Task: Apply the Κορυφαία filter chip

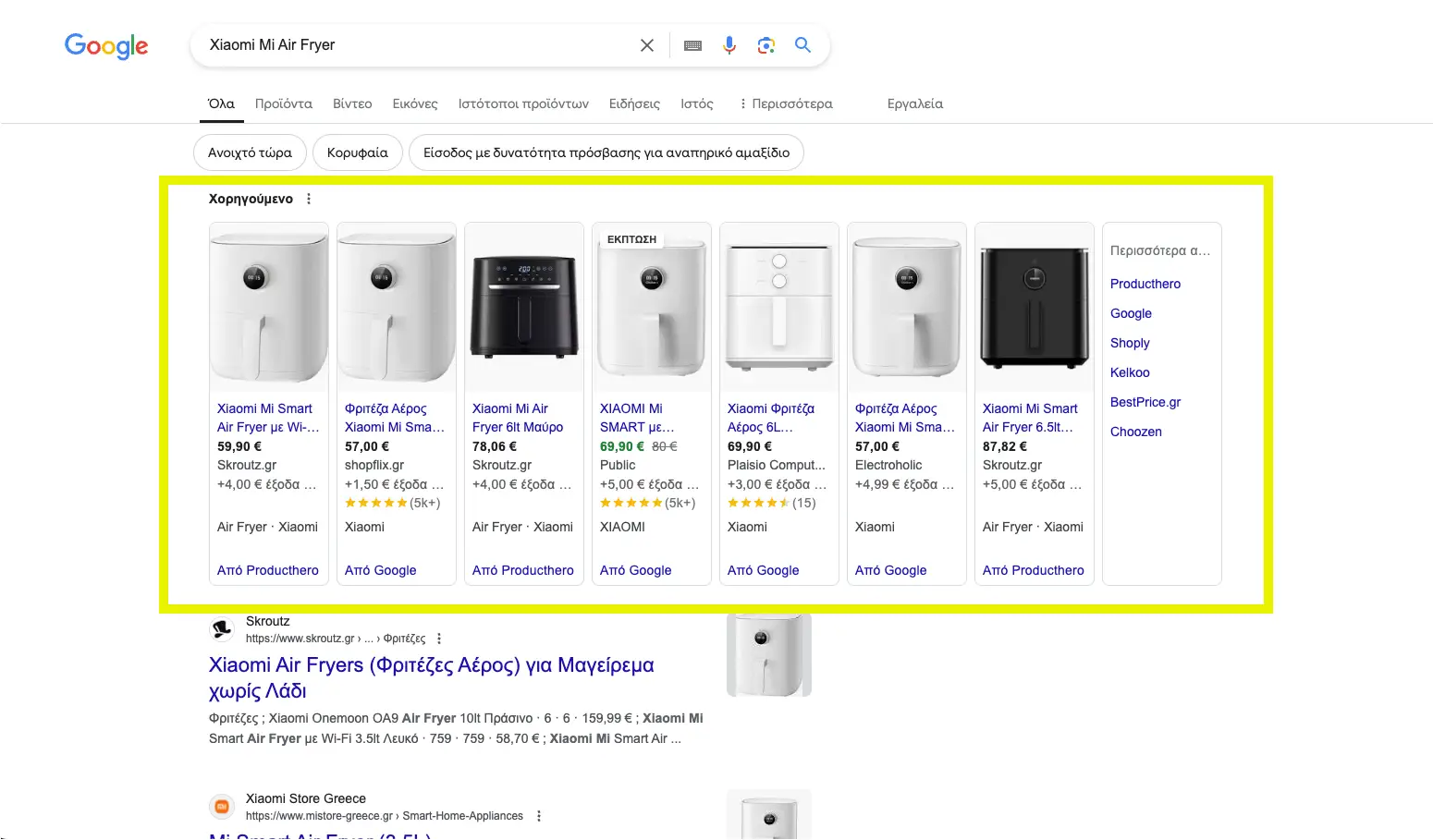Action: coord(358,152)
